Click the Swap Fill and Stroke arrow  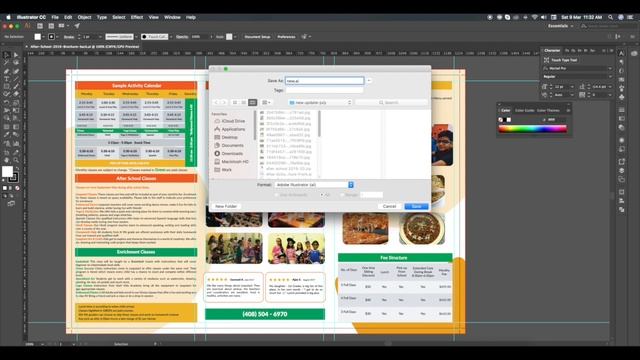[x=17, y=167]
